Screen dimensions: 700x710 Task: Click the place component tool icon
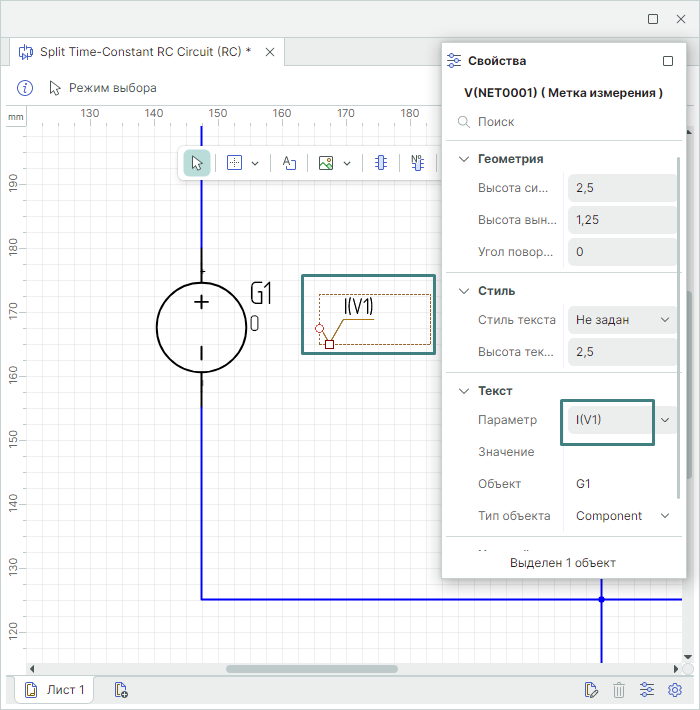(x=381, y=163)
